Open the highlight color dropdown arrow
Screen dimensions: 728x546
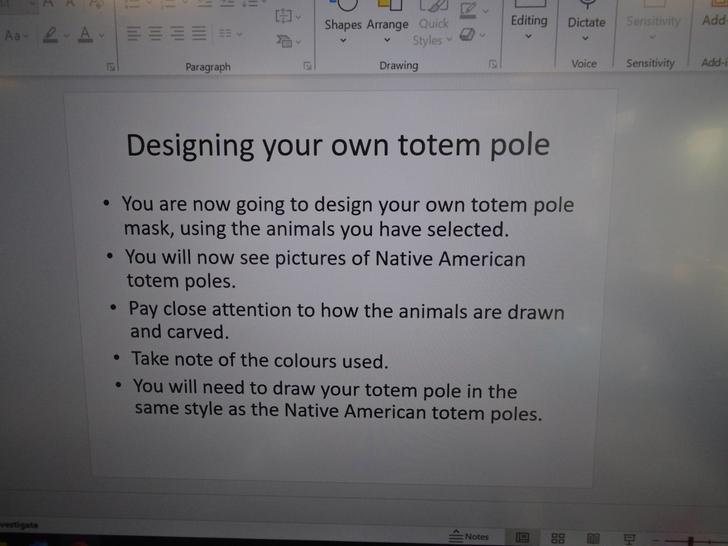pos(67,36)
